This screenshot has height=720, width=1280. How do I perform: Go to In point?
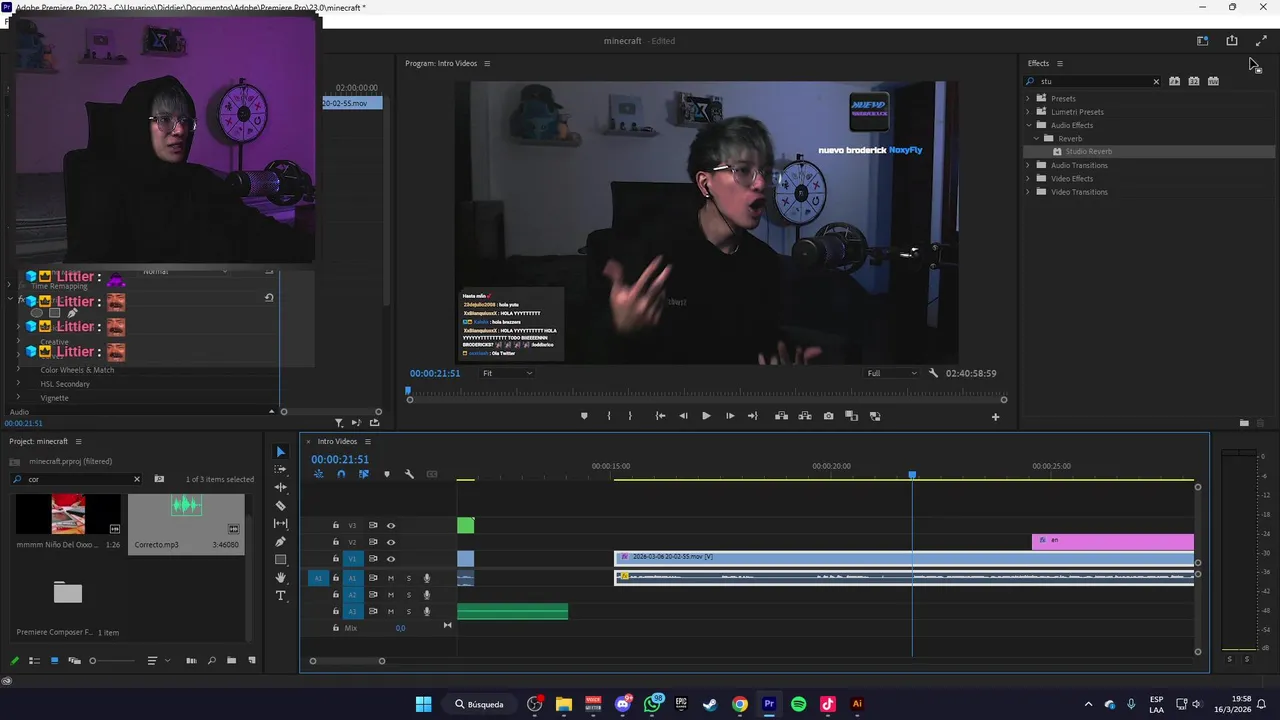coord(660,416)
